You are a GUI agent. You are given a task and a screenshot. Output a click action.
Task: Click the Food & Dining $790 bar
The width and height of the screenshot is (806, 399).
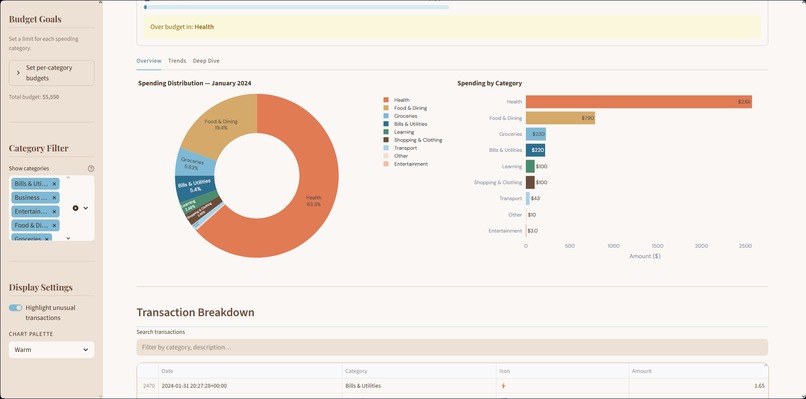click(560, 118)
